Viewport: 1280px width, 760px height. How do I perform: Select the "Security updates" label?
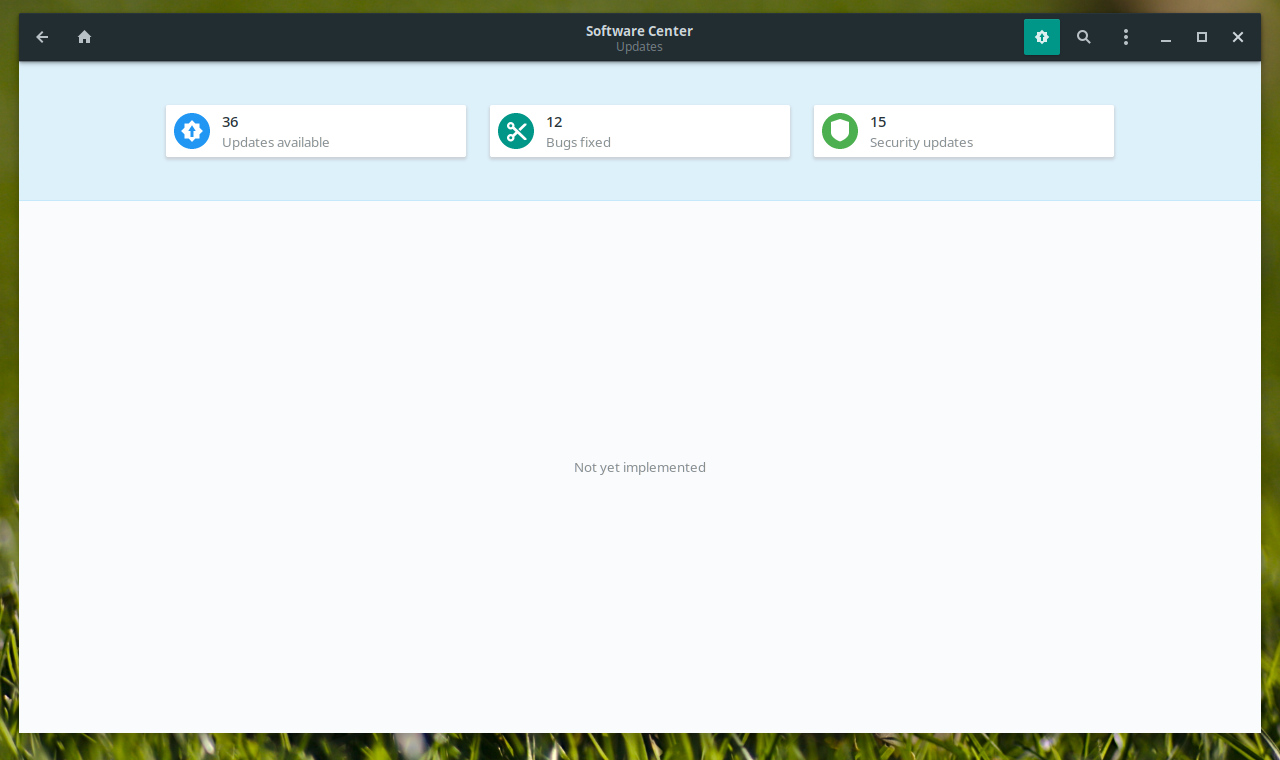pos(921,142)
